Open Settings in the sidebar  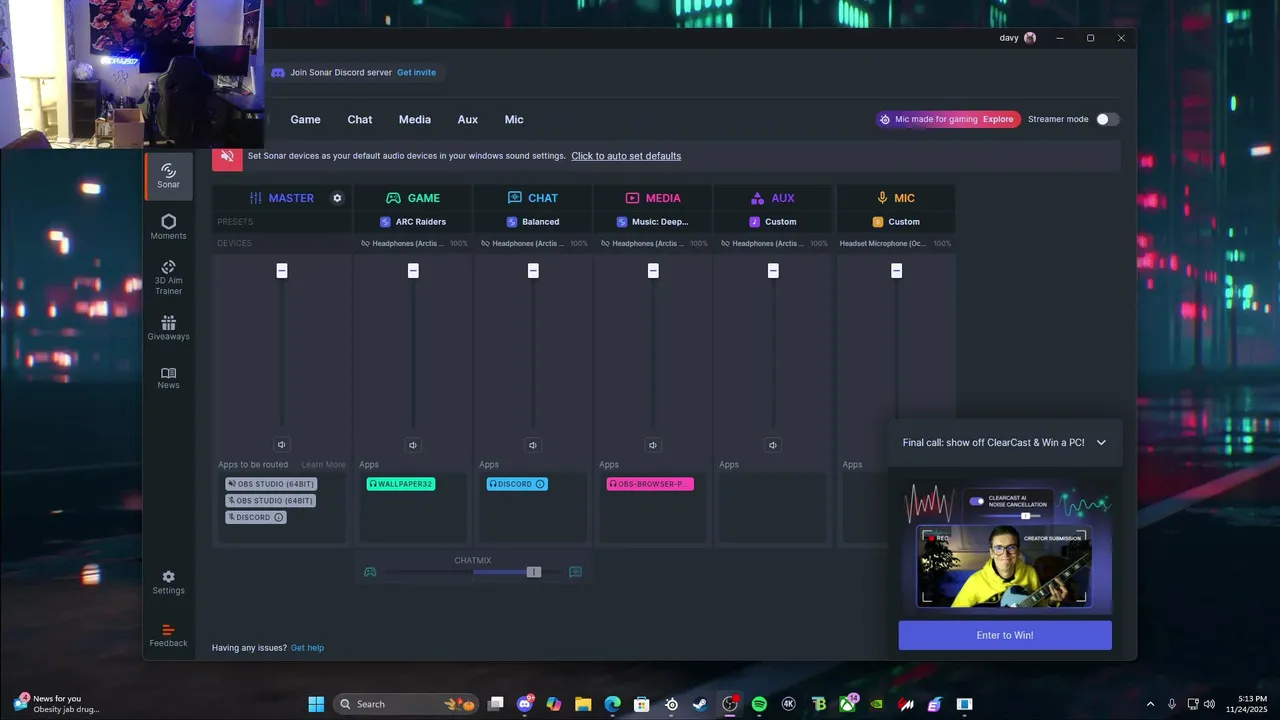click(168, 582)
